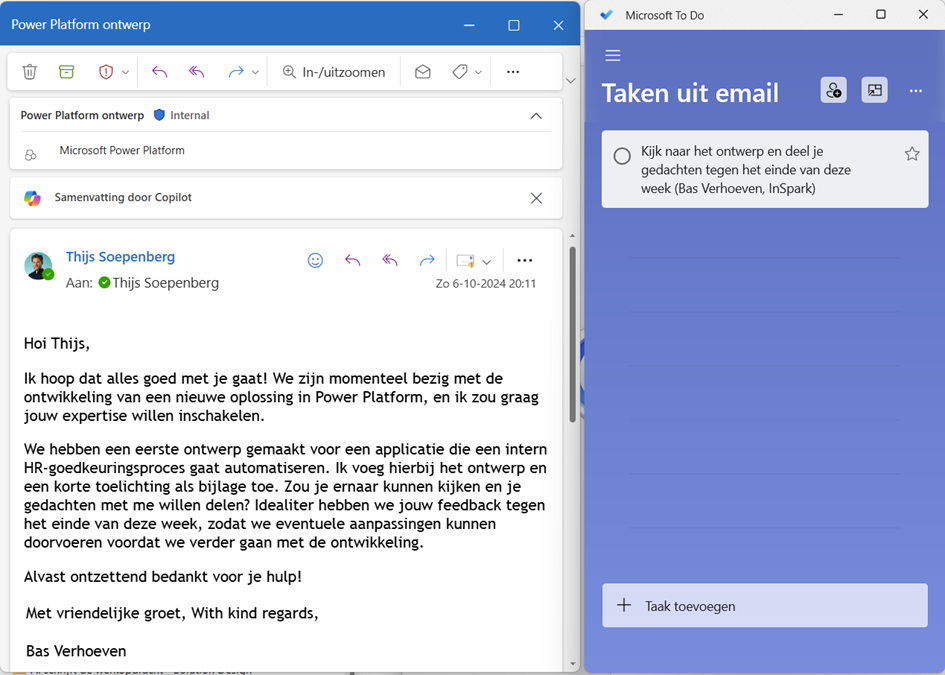
Task: Click the Taak toevoegen input field
Action: point(765,606)
